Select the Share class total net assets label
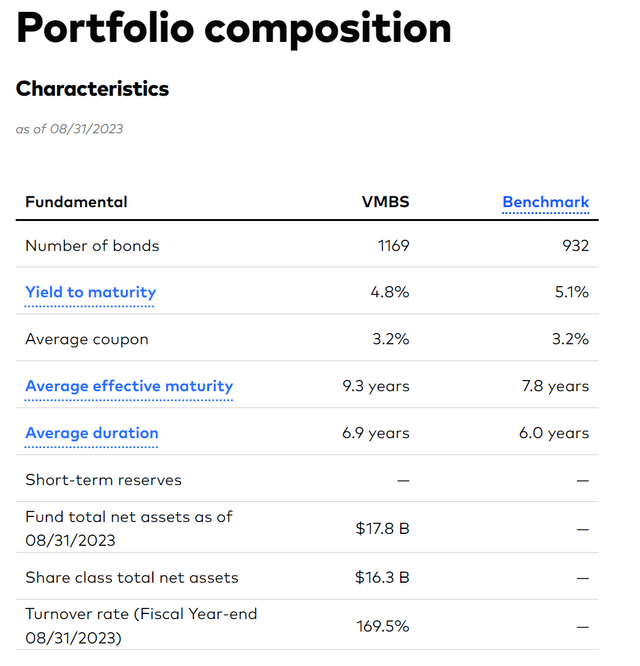640x666 pixels. [131, 578]
